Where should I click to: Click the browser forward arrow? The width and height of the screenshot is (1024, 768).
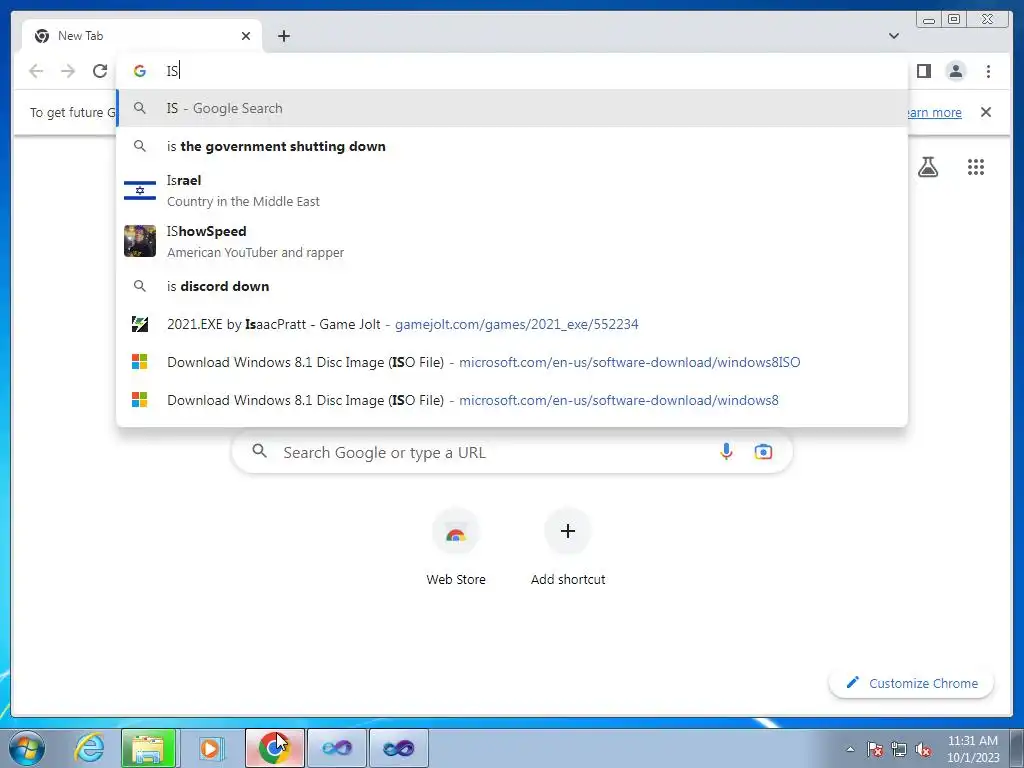coord(68,71)
